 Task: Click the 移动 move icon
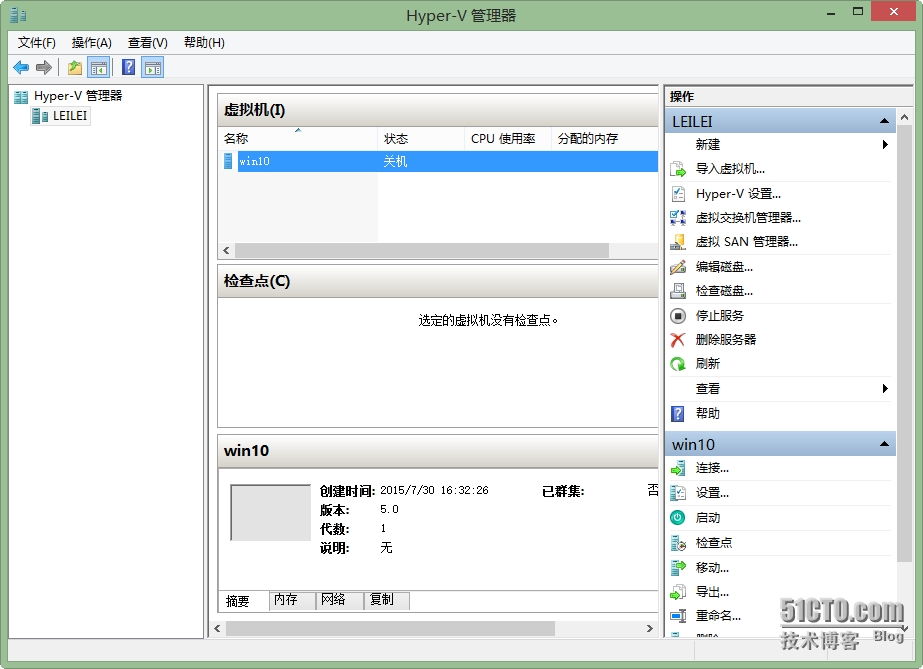pos(678,568)
